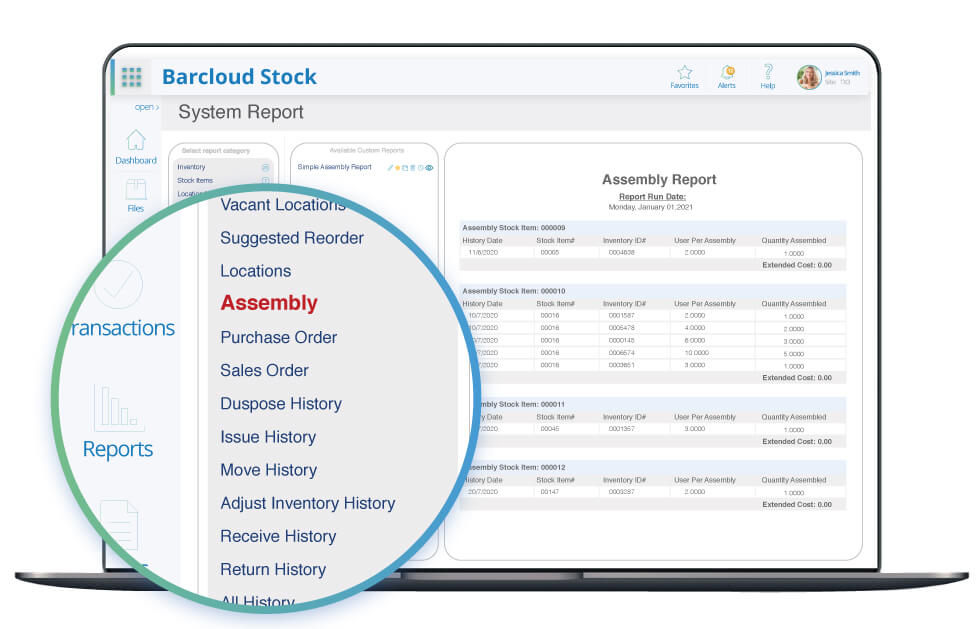Image resolution: width=977 pixels, height=629 pixels.
Task: Edit Simple Assembly Report with pencil icon
Action: click(390, 168)
